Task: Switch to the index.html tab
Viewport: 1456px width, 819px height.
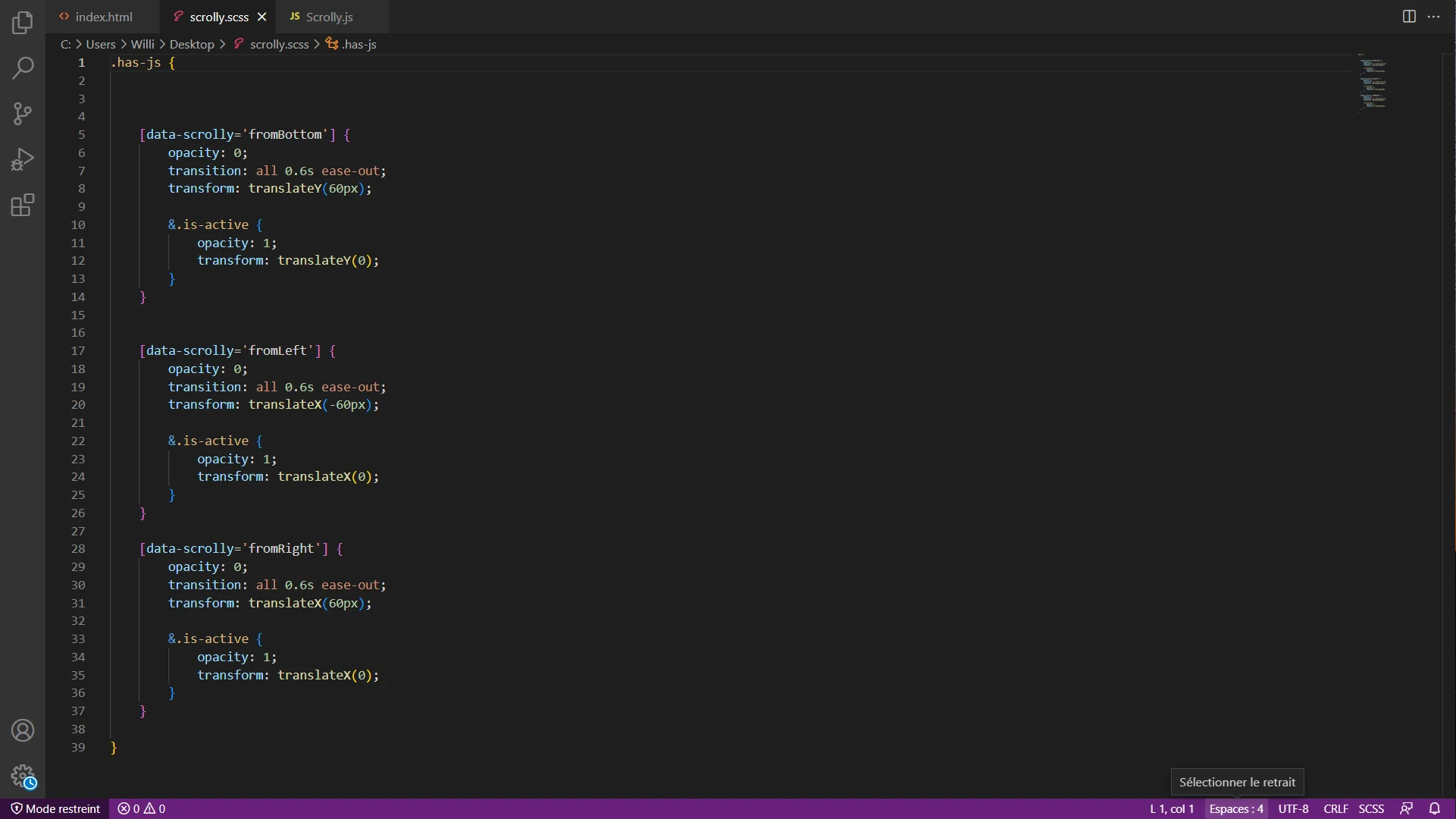Action: (x=103, y=17)
